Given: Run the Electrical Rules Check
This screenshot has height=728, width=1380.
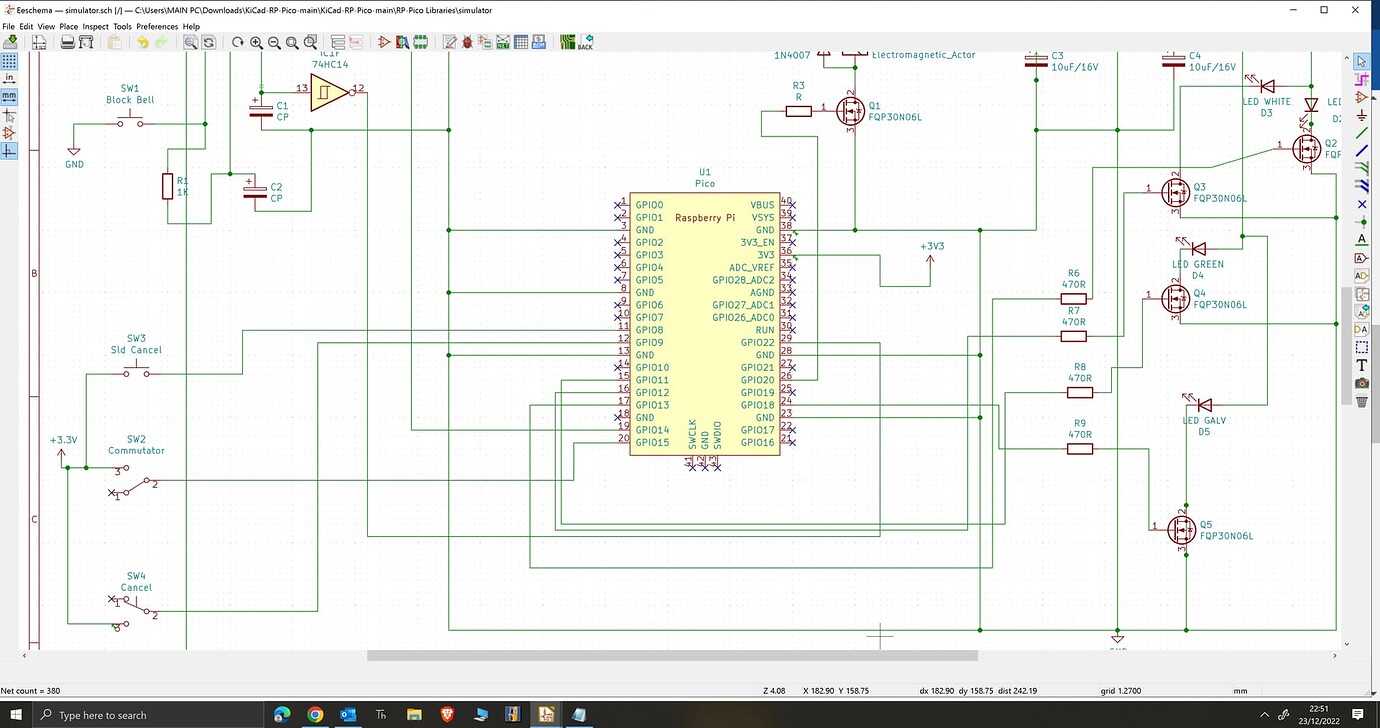Looking at the screenshot, I should click(467, 42).
